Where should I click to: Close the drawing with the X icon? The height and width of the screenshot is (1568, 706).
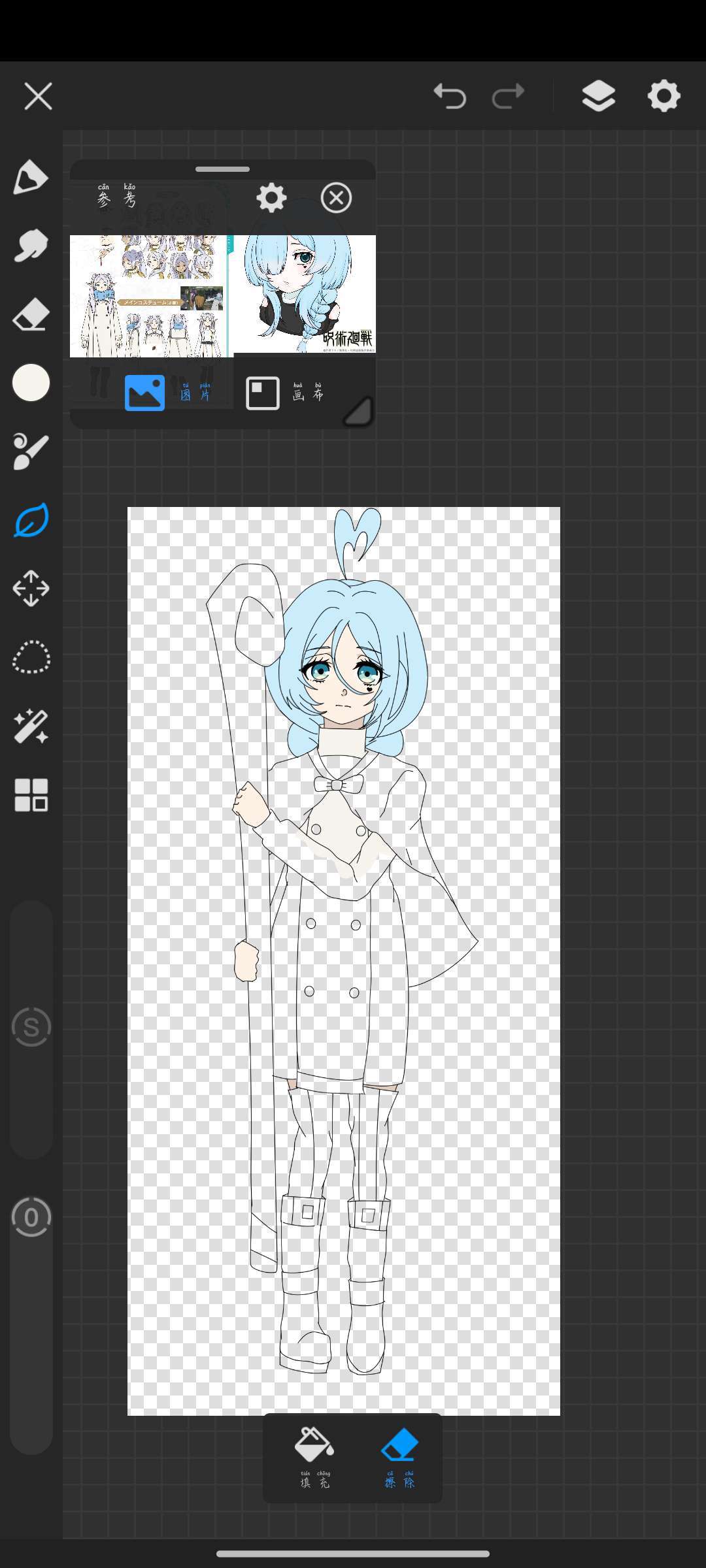coord(38,97)
